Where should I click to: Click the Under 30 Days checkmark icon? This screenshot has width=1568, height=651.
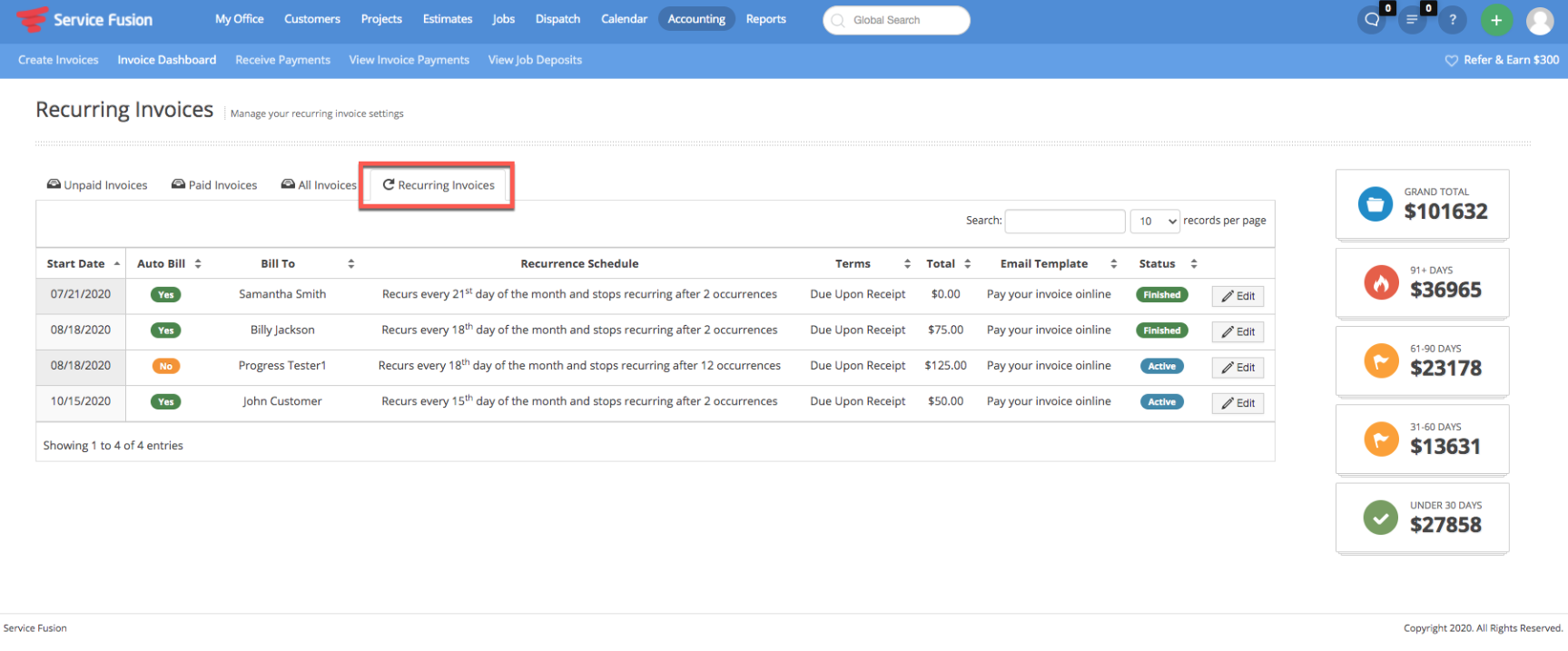(x=1380, y=518)
